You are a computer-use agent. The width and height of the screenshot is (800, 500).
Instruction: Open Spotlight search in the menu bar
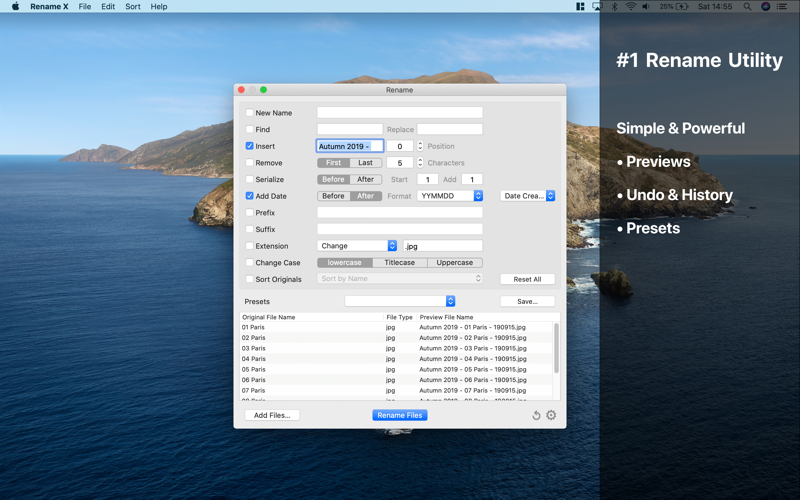point(747,7)
